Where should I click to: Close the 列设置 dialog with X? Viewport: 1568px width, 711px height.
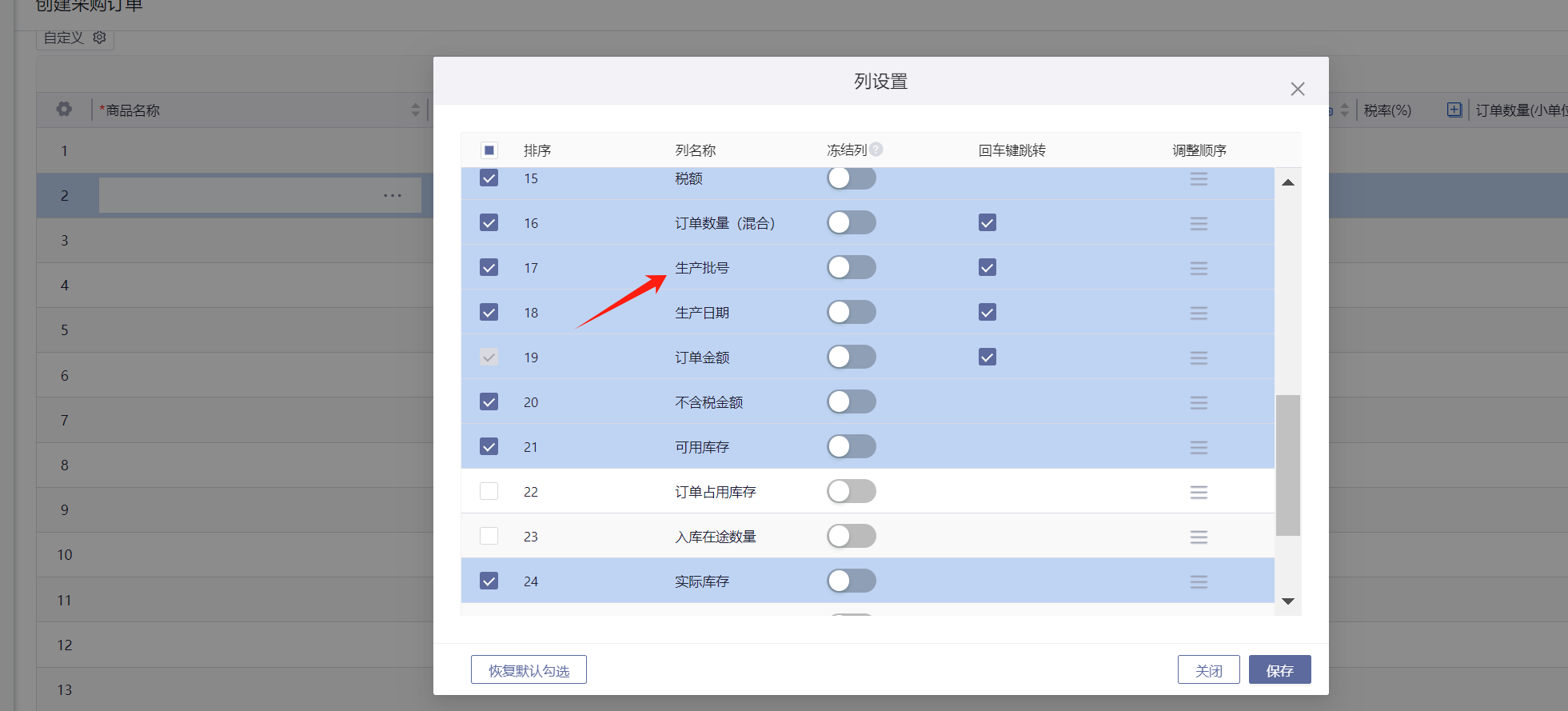pyautogui.click(x=1298, y=89)
